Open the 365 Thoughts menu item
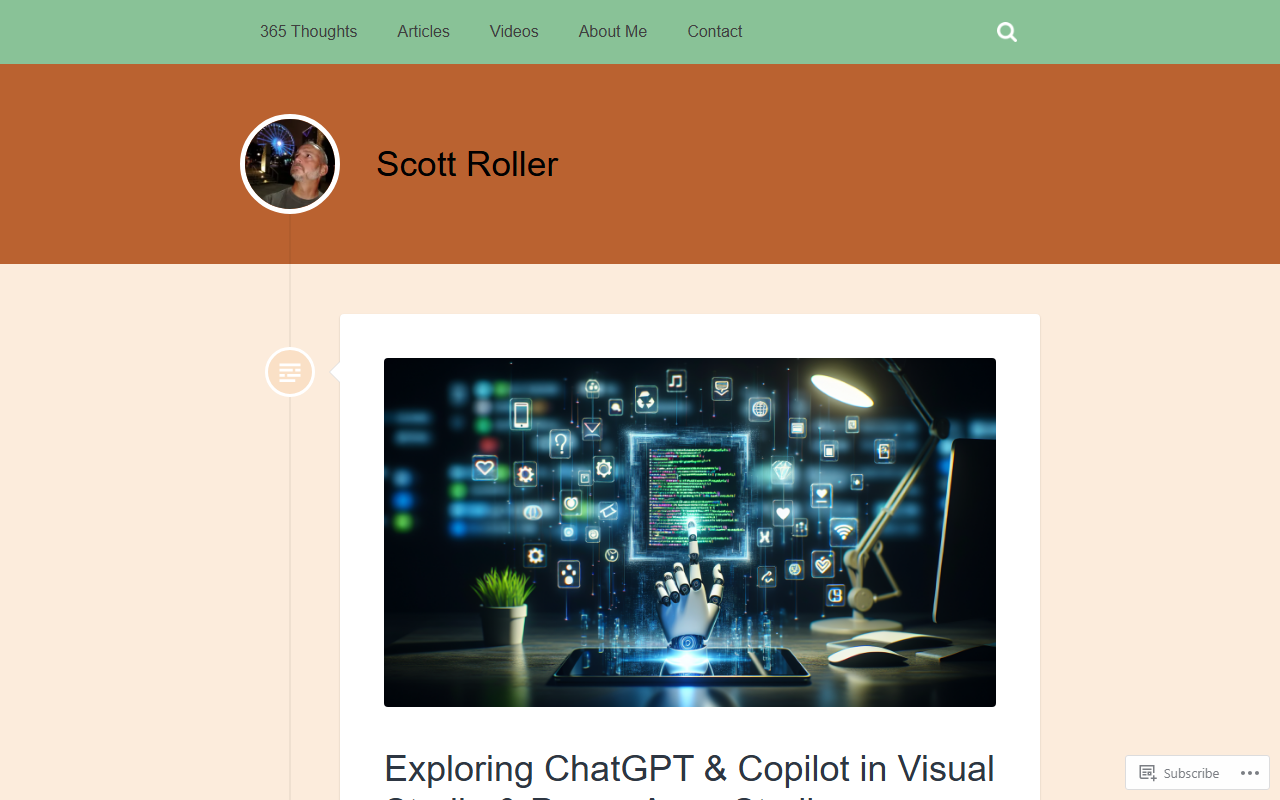Screen dimensions: 1280x800 coord(308,32)
